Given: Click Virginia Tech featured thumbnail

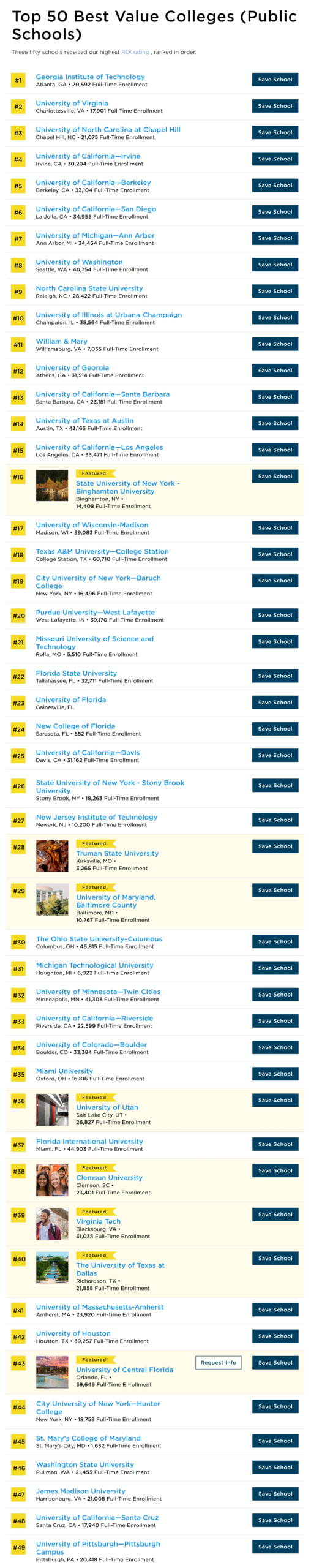Looking at the screenshot, I should coord(52,1223).
